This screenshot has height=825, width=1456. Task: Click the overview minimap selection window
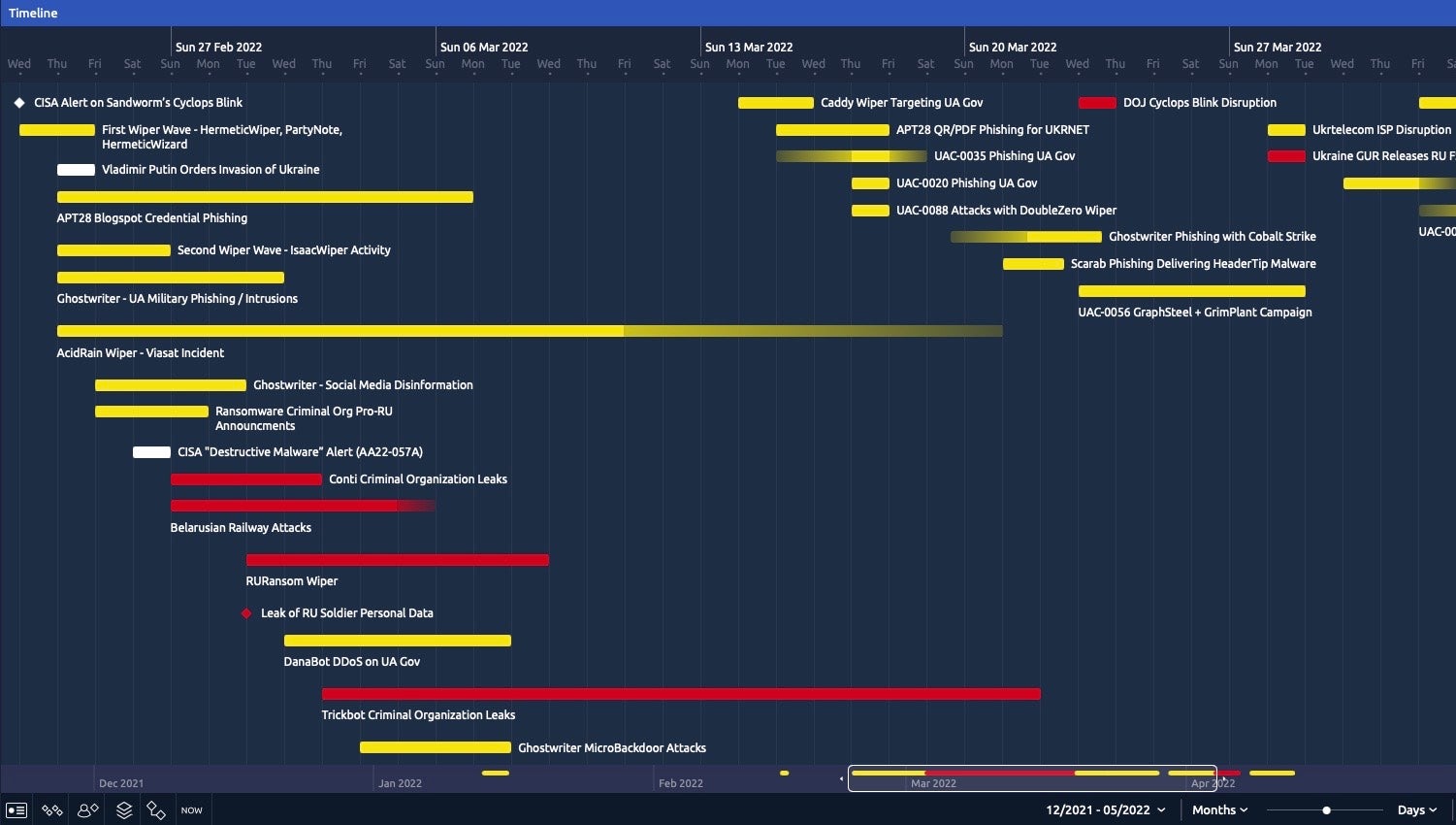pos(1032,778)
